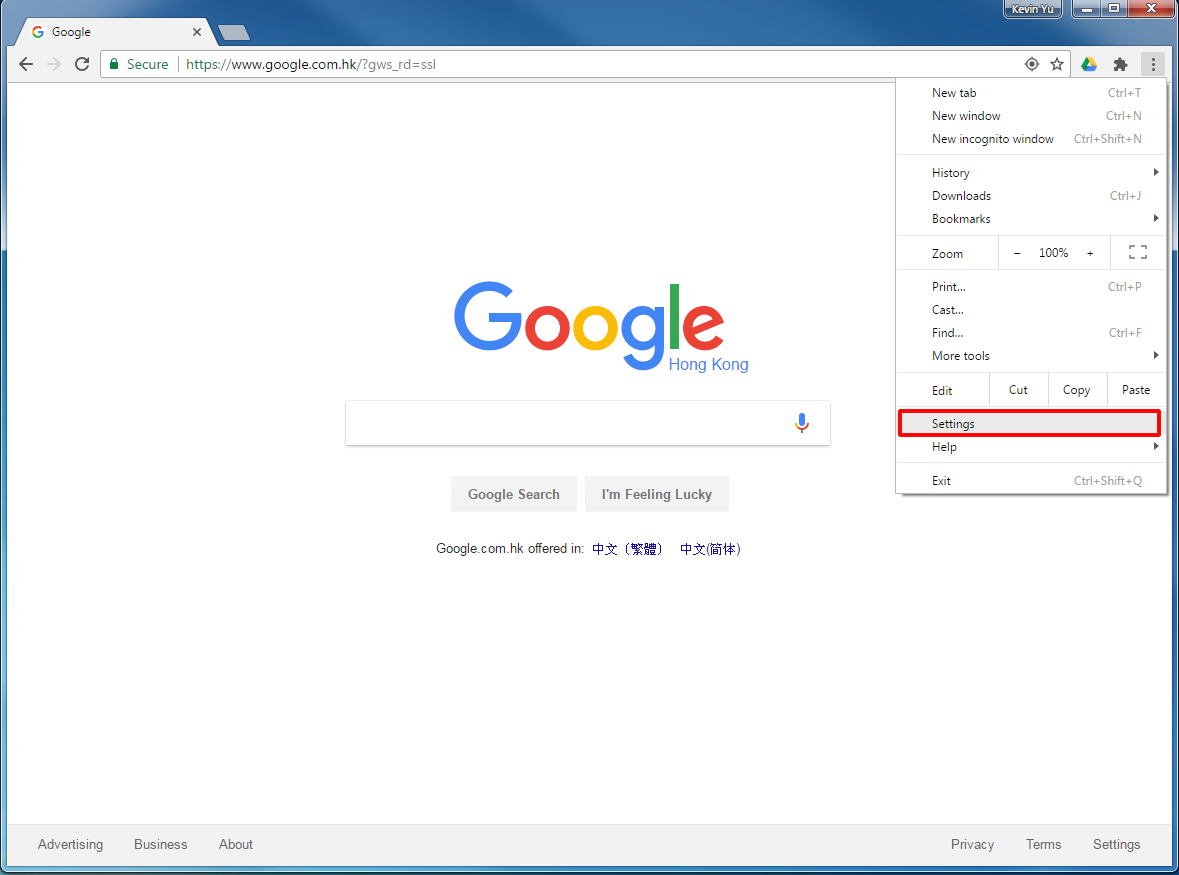
Task: Click the I'm Feeling Lucky button
Action: coord(656,494)
